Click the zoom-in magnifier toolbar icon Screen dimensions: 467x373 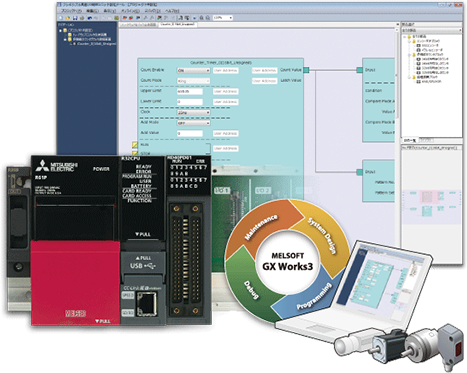pyautogui.click(x=202, y=18)
